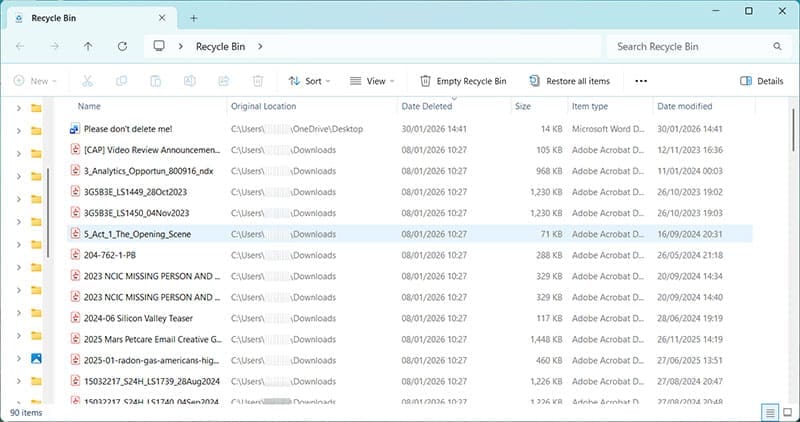Viewport: 800px width, 422px height.
Task: Click the Word icon of 'Please don't delete me!'
Action: point(74,129)
